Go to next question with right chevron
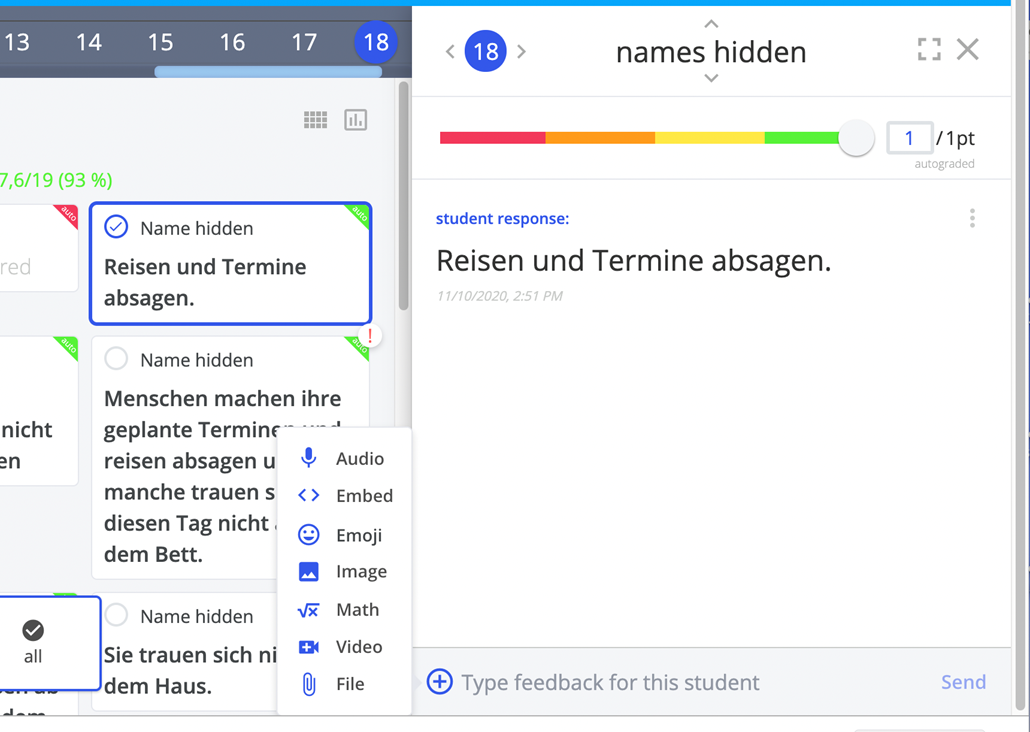 [x=521, y=51]
